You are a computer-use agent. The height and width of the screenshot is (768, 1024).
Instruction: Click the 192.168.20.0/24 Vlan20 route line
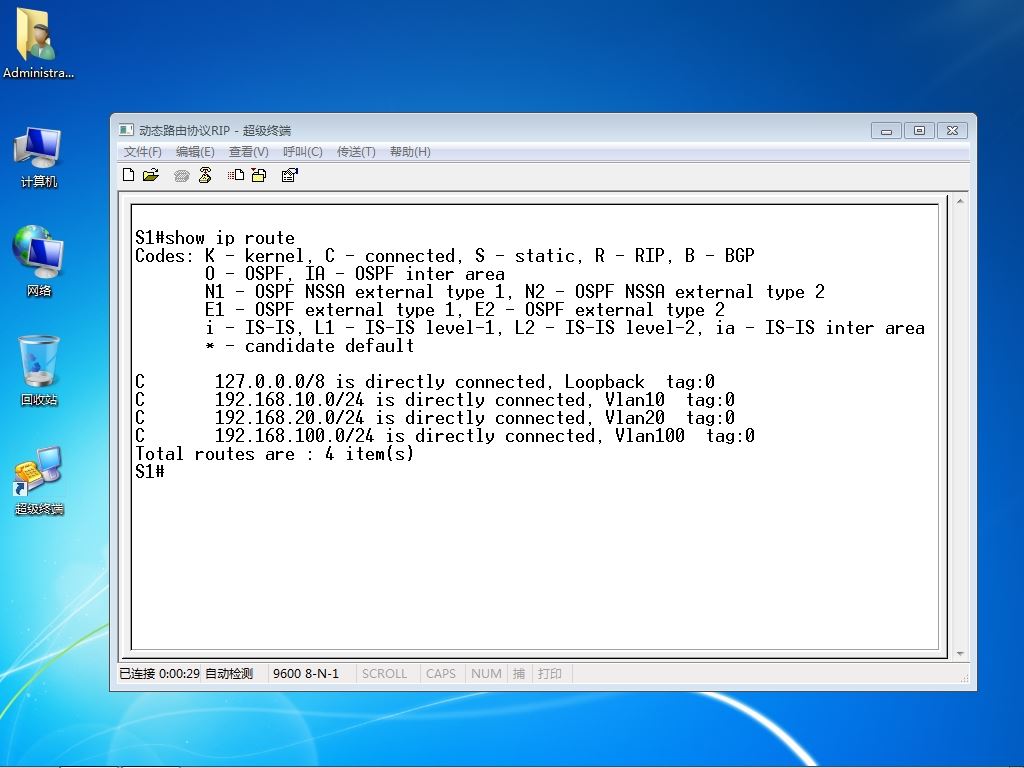click(435, 417)
